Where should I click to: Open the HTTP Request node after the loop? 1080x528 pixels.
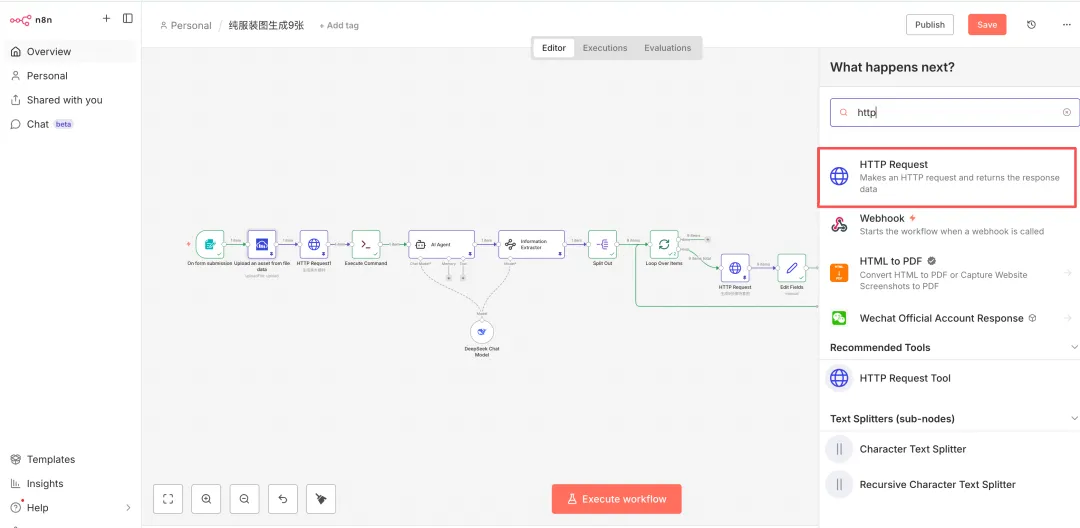coord(735,268)
